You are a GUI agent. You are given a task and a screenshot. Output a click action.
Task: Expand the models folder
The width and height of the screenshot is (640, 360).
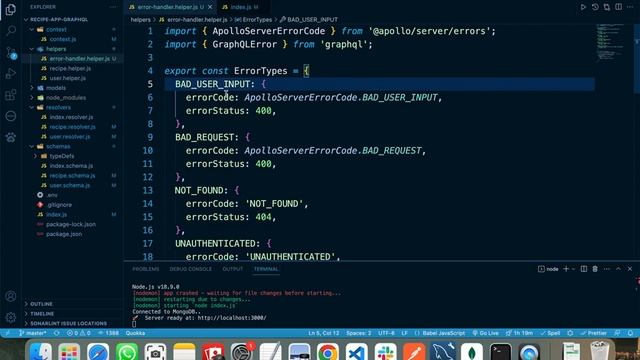[32, 88]
